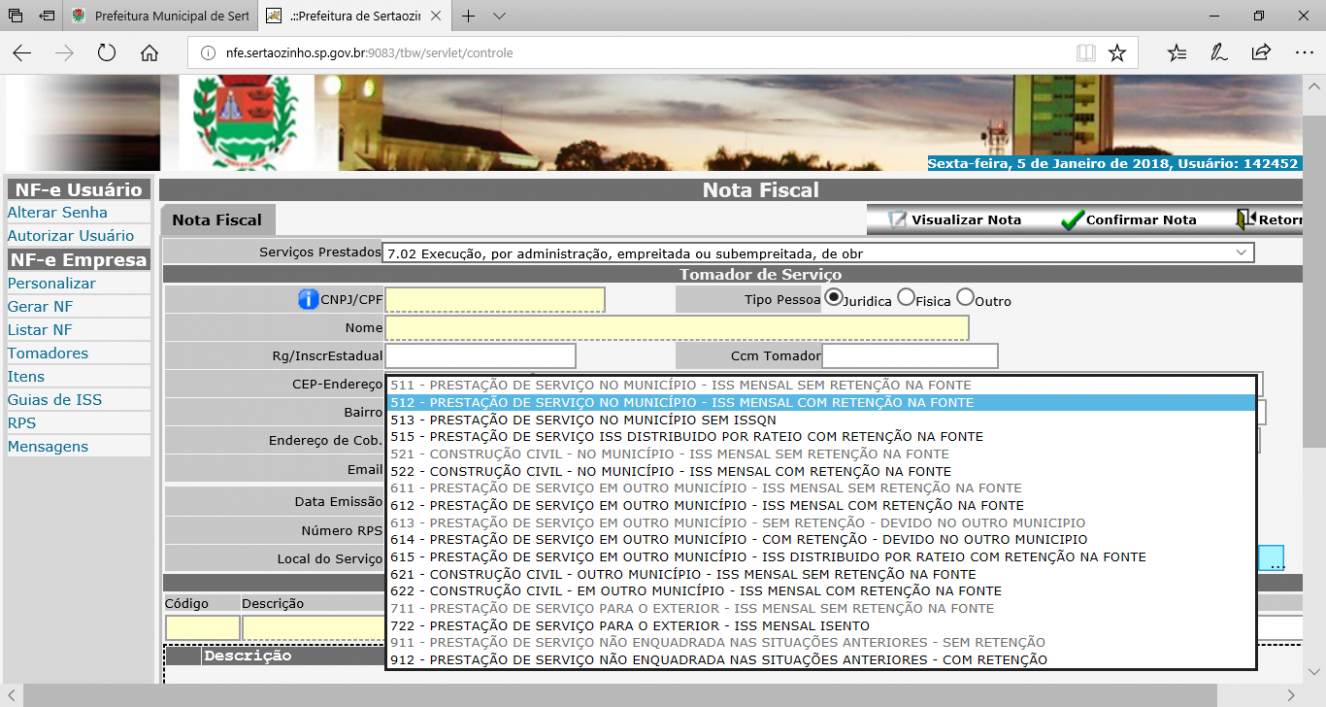Open reading view icon in address bar

[x=1086, y=53]
